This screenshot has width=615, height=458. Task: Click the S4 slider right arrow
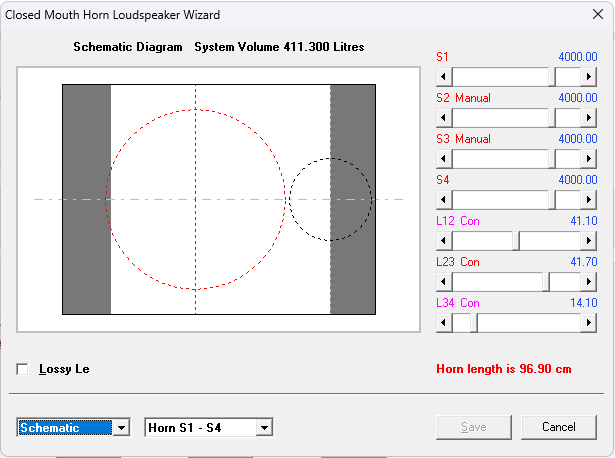589,200
